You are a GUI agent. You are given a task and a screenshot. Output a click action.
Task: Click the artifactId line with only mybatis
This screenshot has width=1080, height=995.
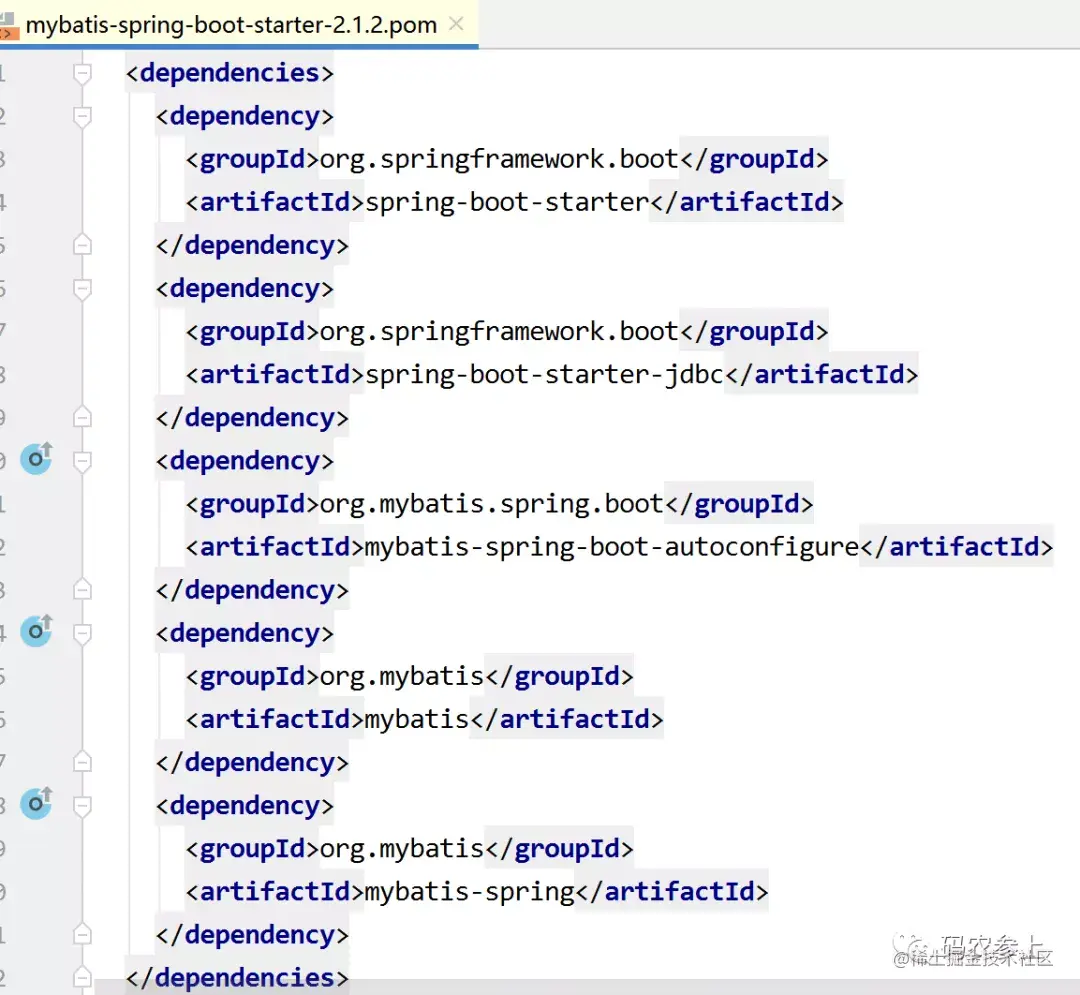[424, 720]
